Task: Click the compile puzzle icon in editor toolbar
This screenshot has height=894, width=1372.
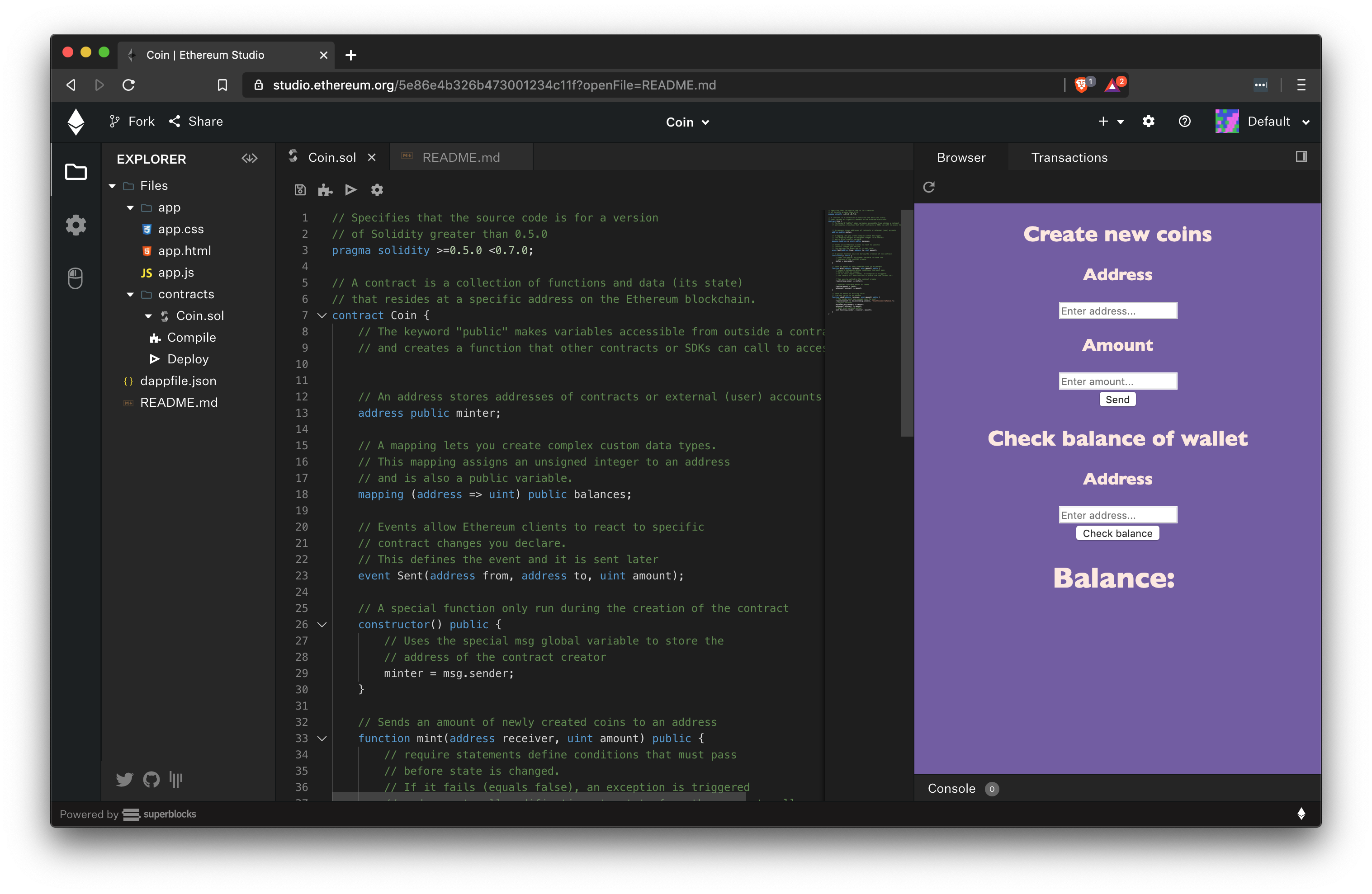Action: 325,190
